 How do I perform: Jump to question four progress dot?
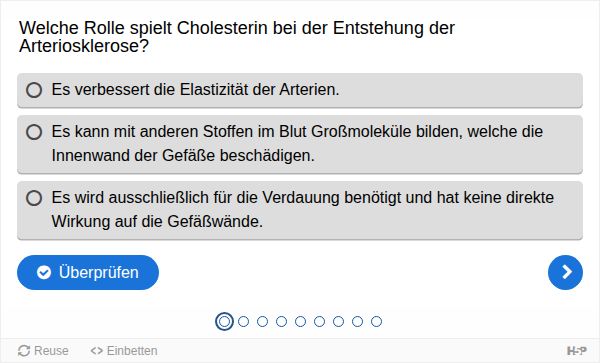(x=281, y=321)
